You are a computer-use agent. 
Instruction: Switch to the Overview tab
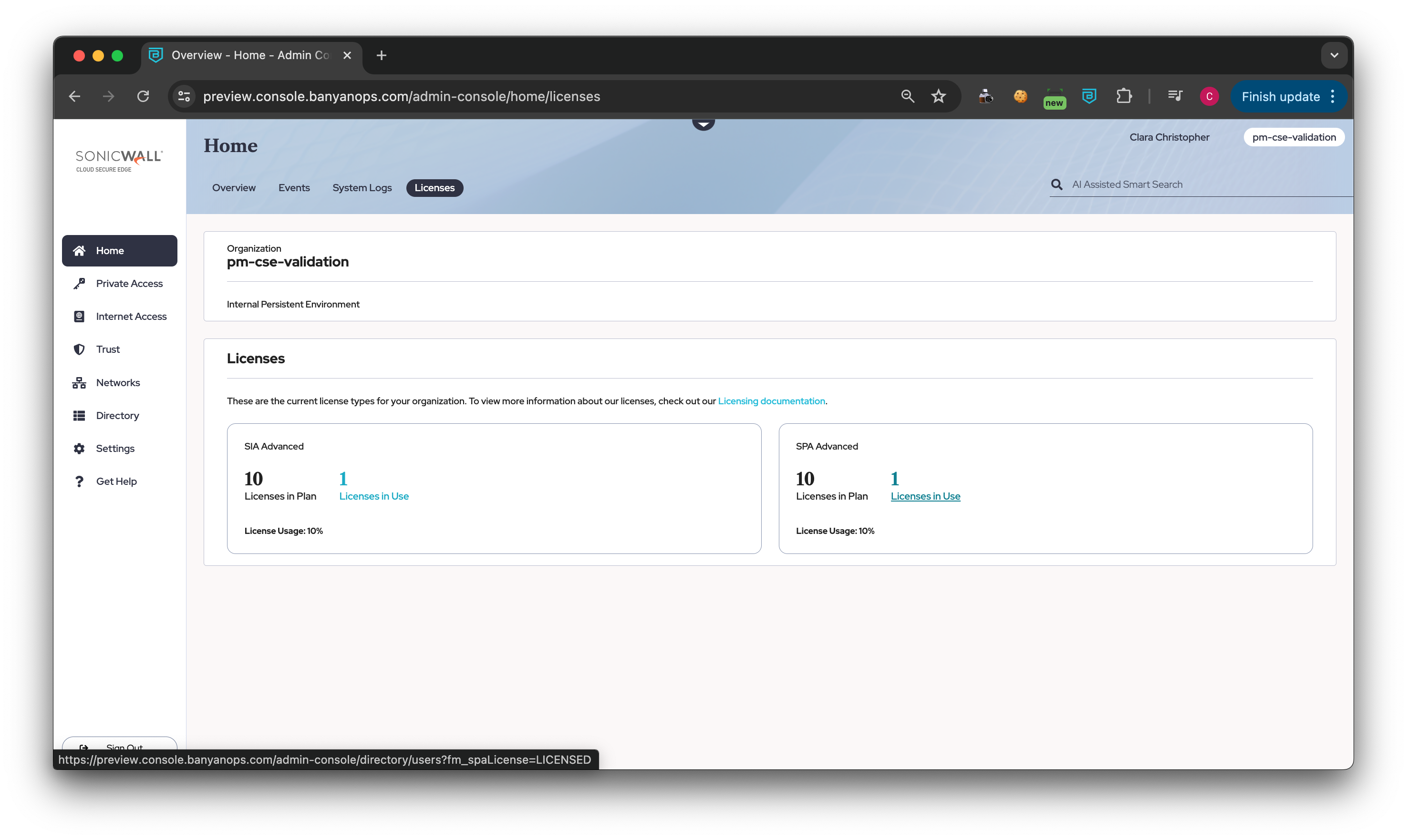pyautogui.click(x=234, y=188)
